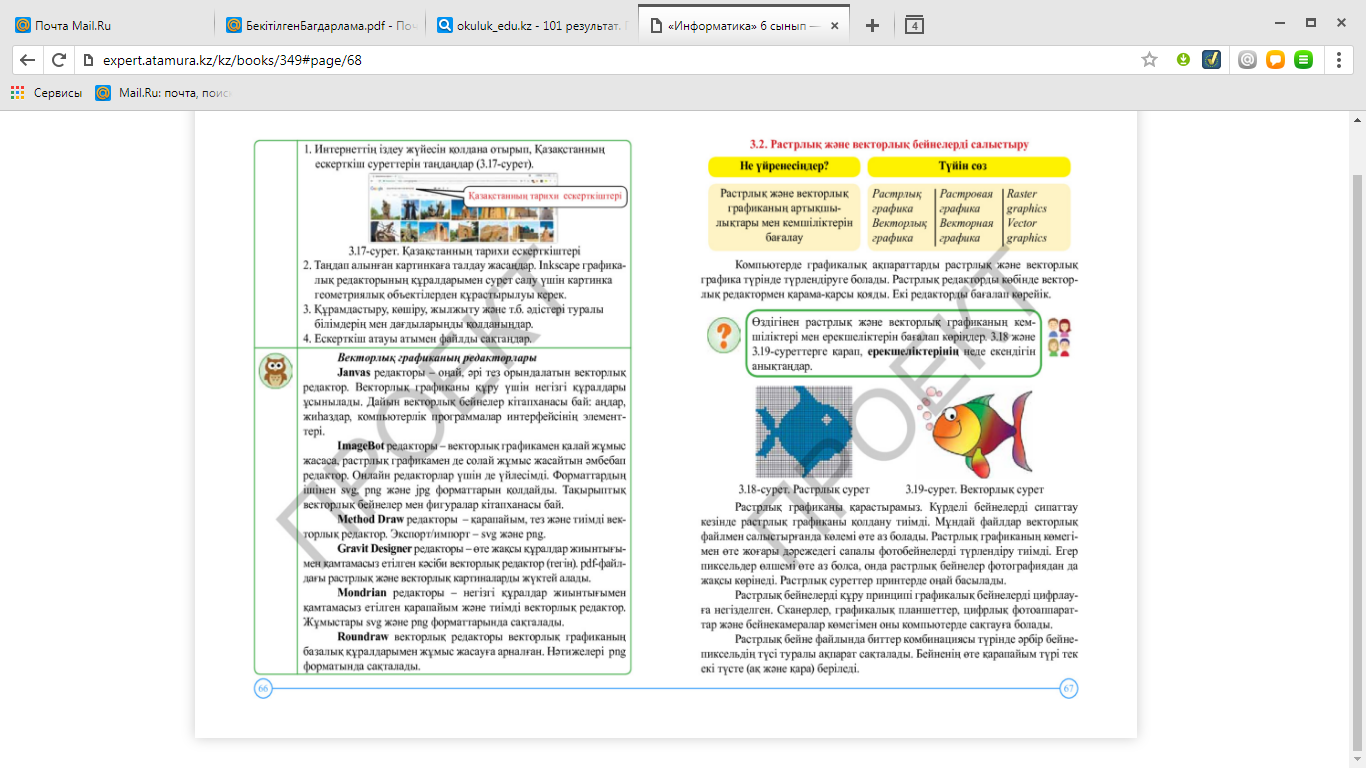Click the Kazakhstan monuments search screenshot
The image size is (1366, 768).
point(465,210)
